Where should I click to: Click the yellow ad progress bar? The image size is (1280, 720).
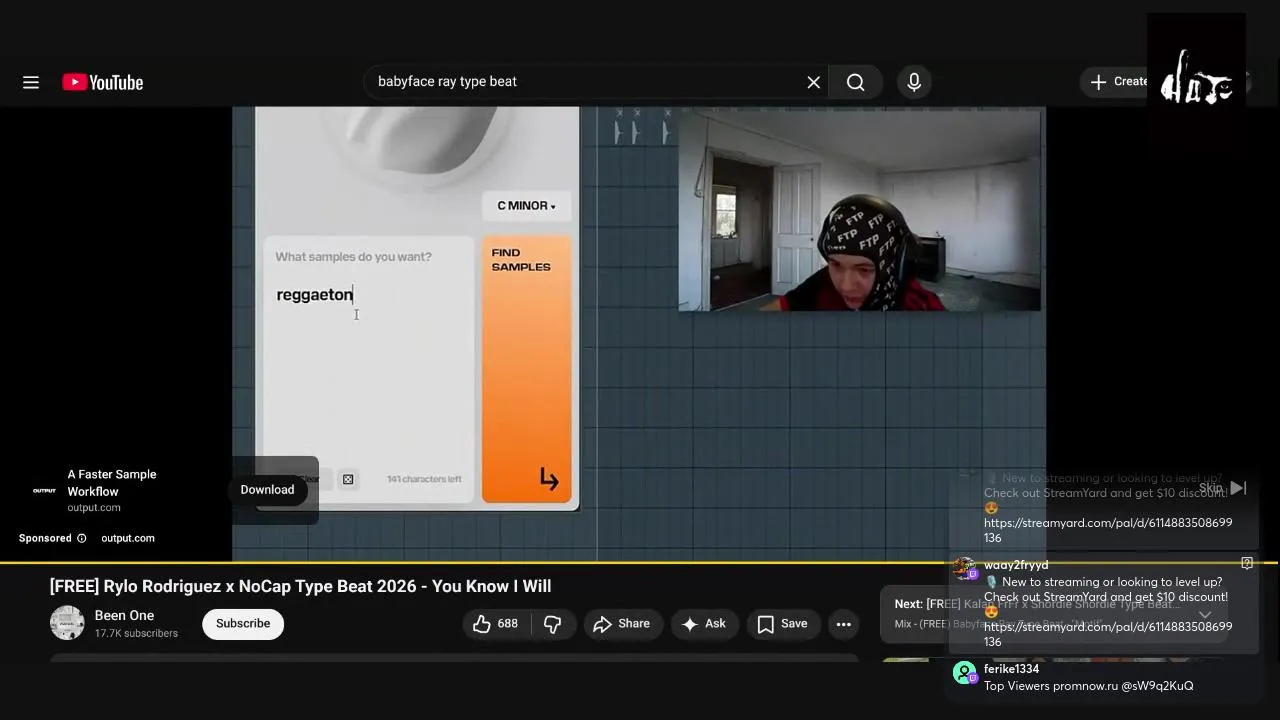point(640,564)
